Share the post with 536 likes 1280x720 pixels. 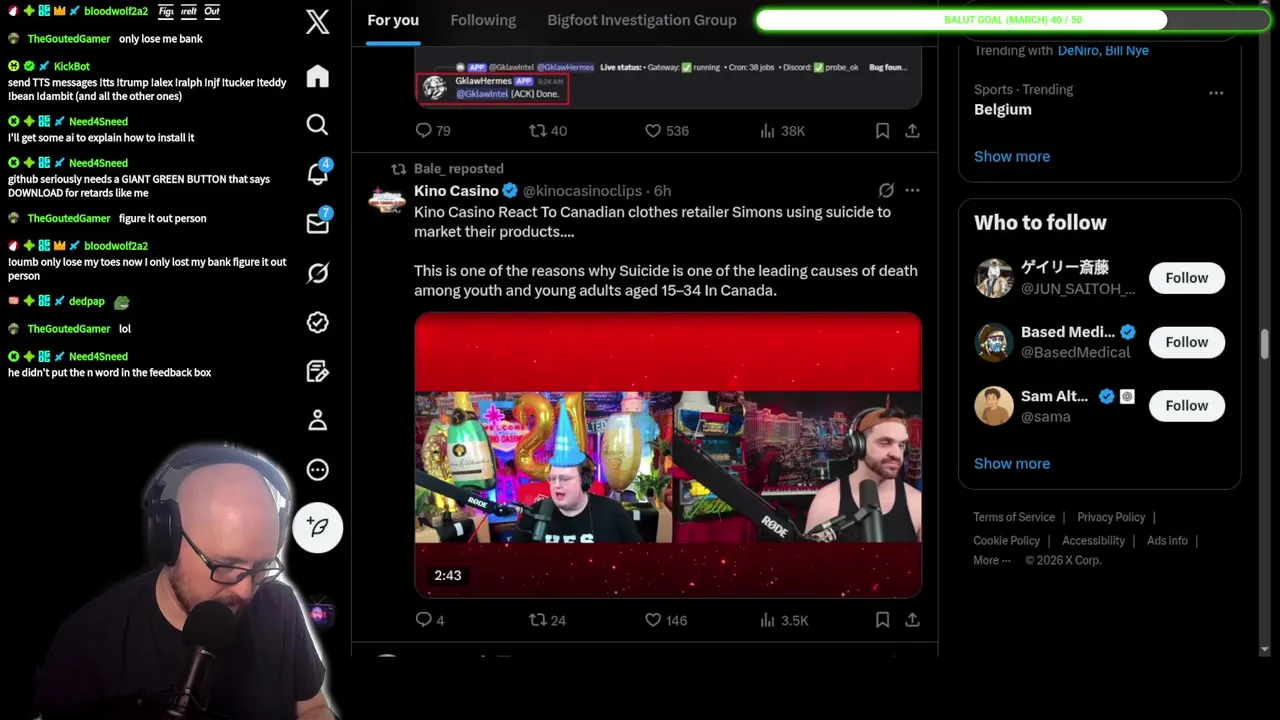coord(912,130)
